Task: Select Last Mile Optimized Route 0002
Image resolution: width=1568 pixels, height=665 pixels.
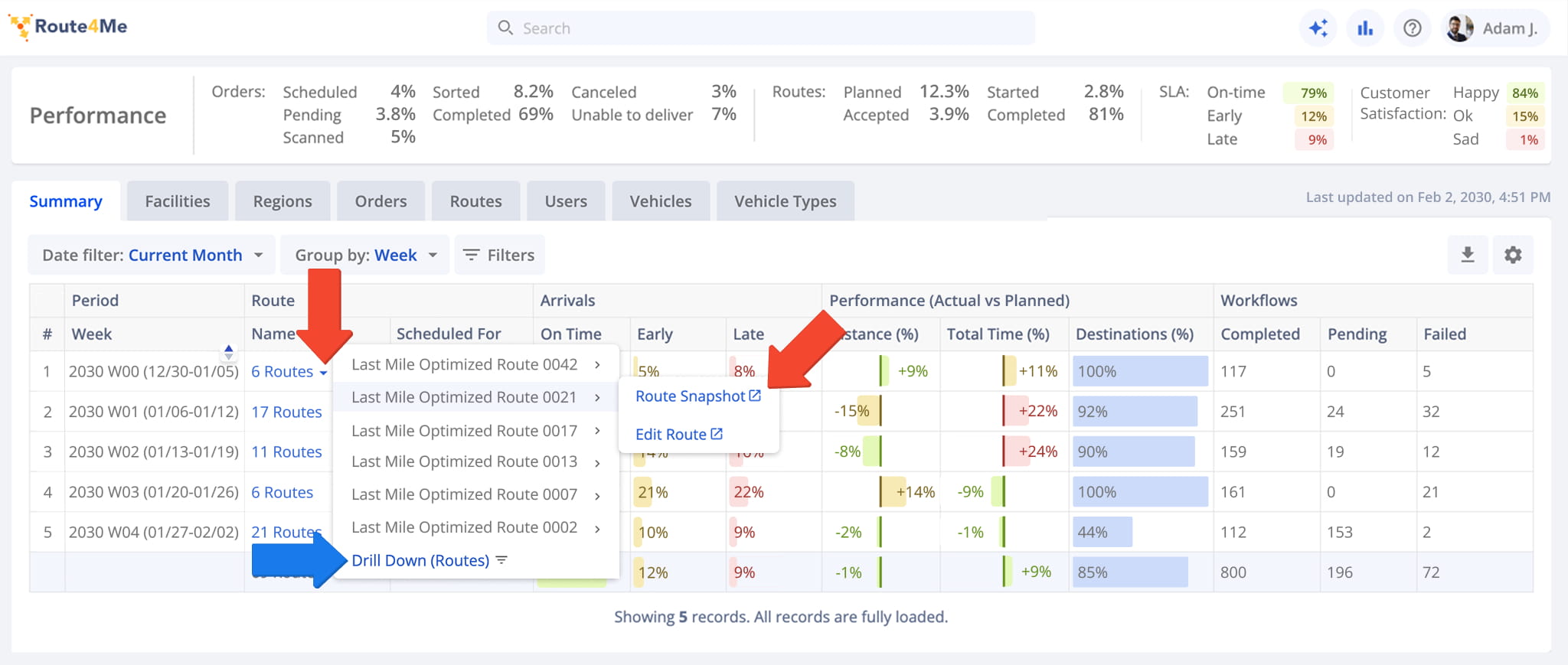Action: [476, 528]
